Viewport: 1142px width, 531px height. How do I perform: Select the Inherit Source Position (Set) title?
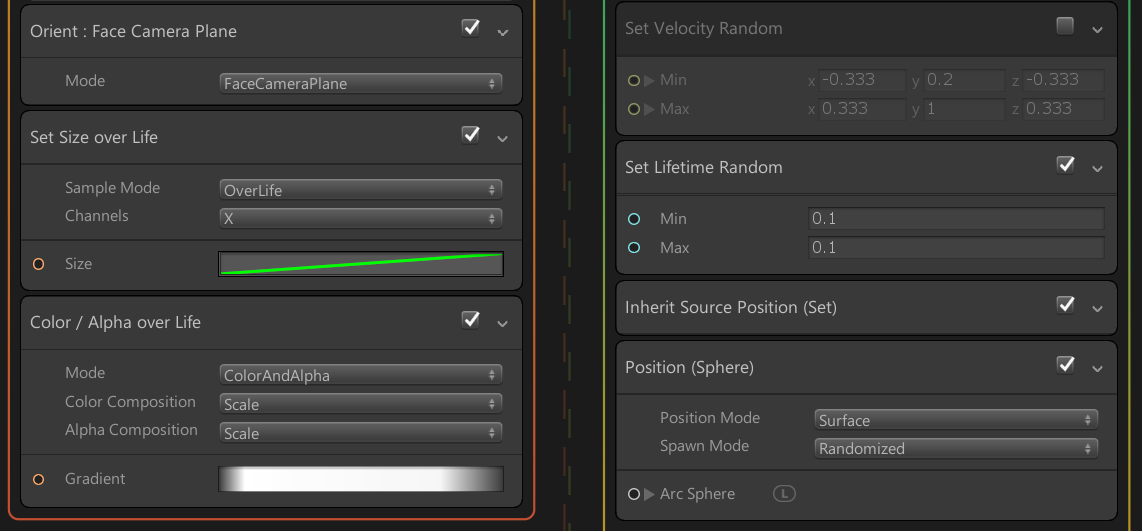coord(731,307)
